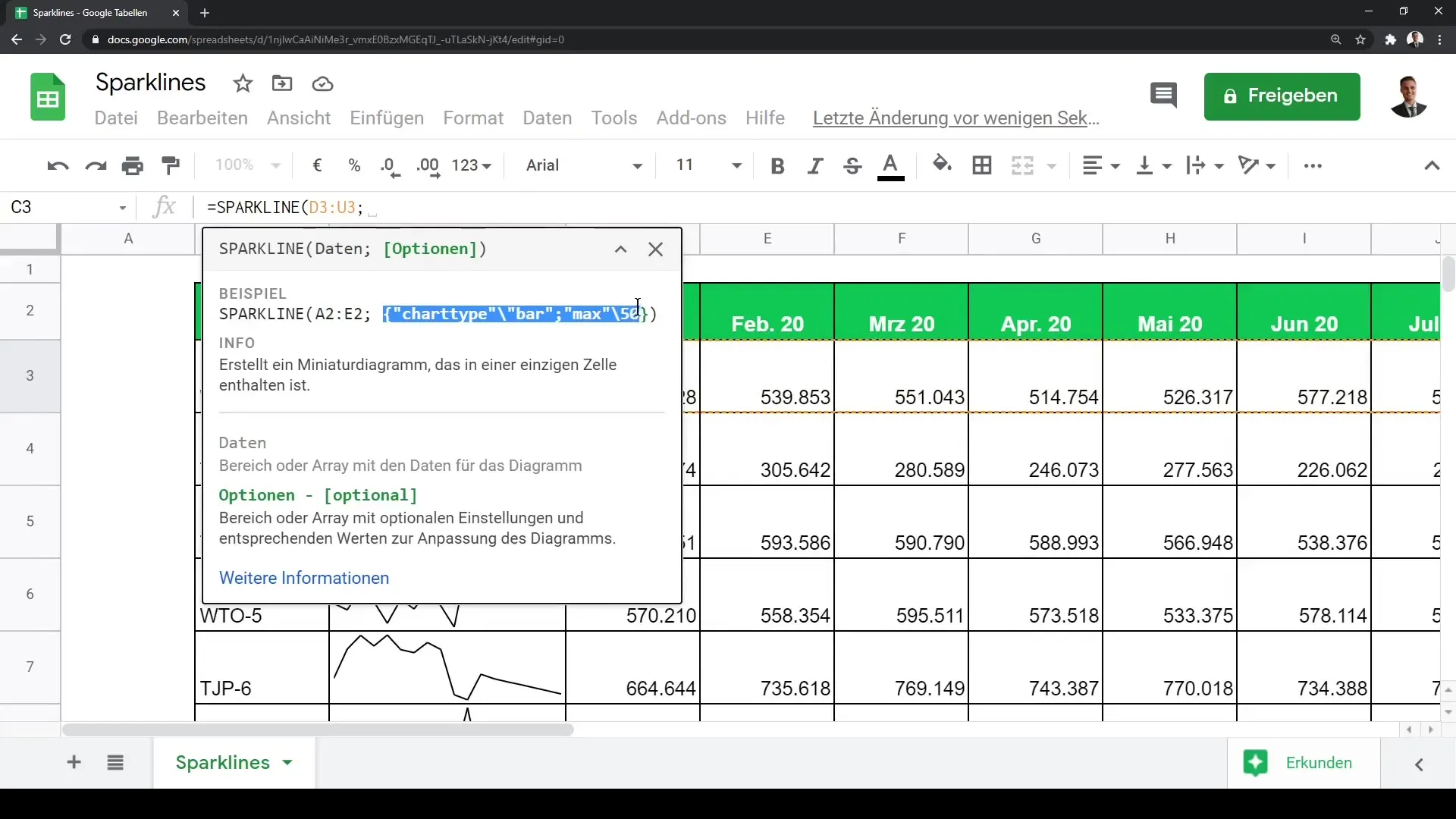Viewport: 1456px width, 819px height.
Task: Click the Erkunden explore button
Action: coord(1302,763)
